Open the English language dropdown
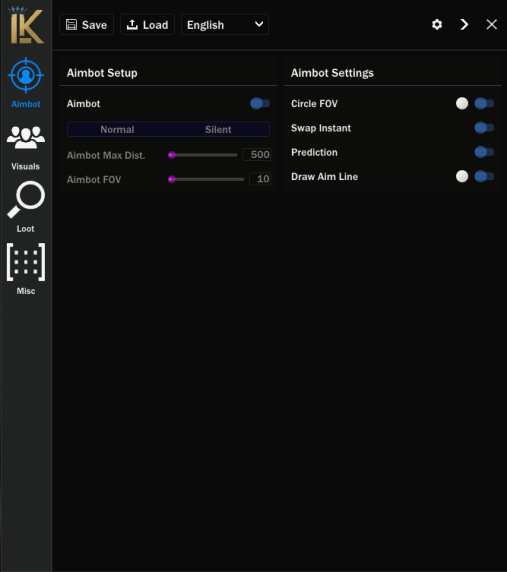This screenshot has height=572, width=507. click(x=225, y=24)
